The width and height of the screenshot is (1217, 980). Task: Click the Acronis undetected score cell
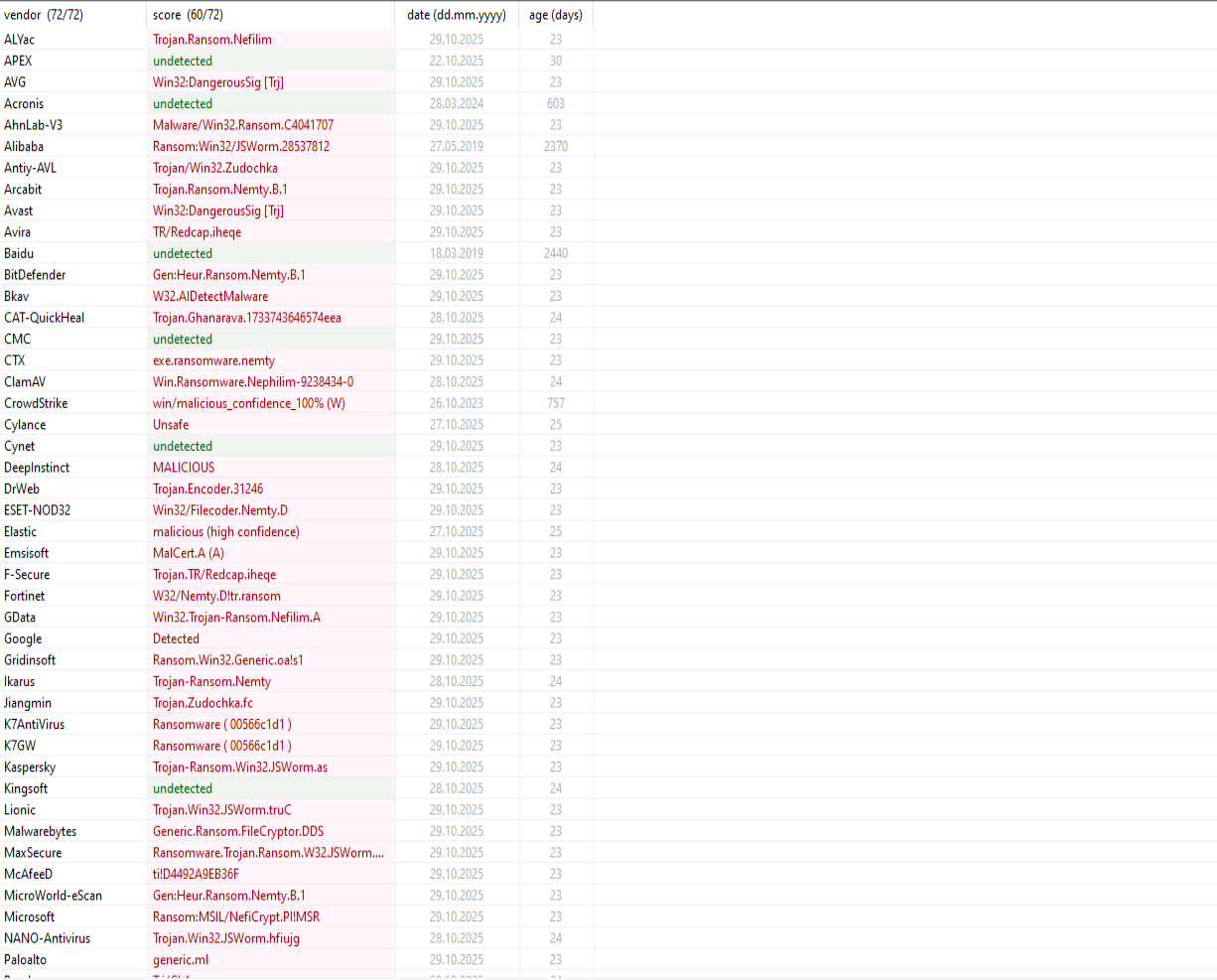(183, 104)
